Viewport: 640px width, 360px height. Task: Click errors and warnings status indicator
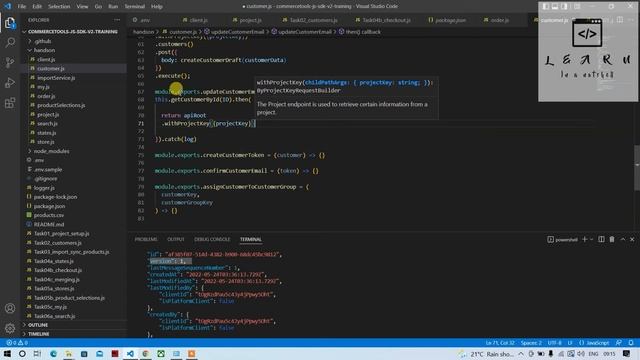tap(17, 343)
